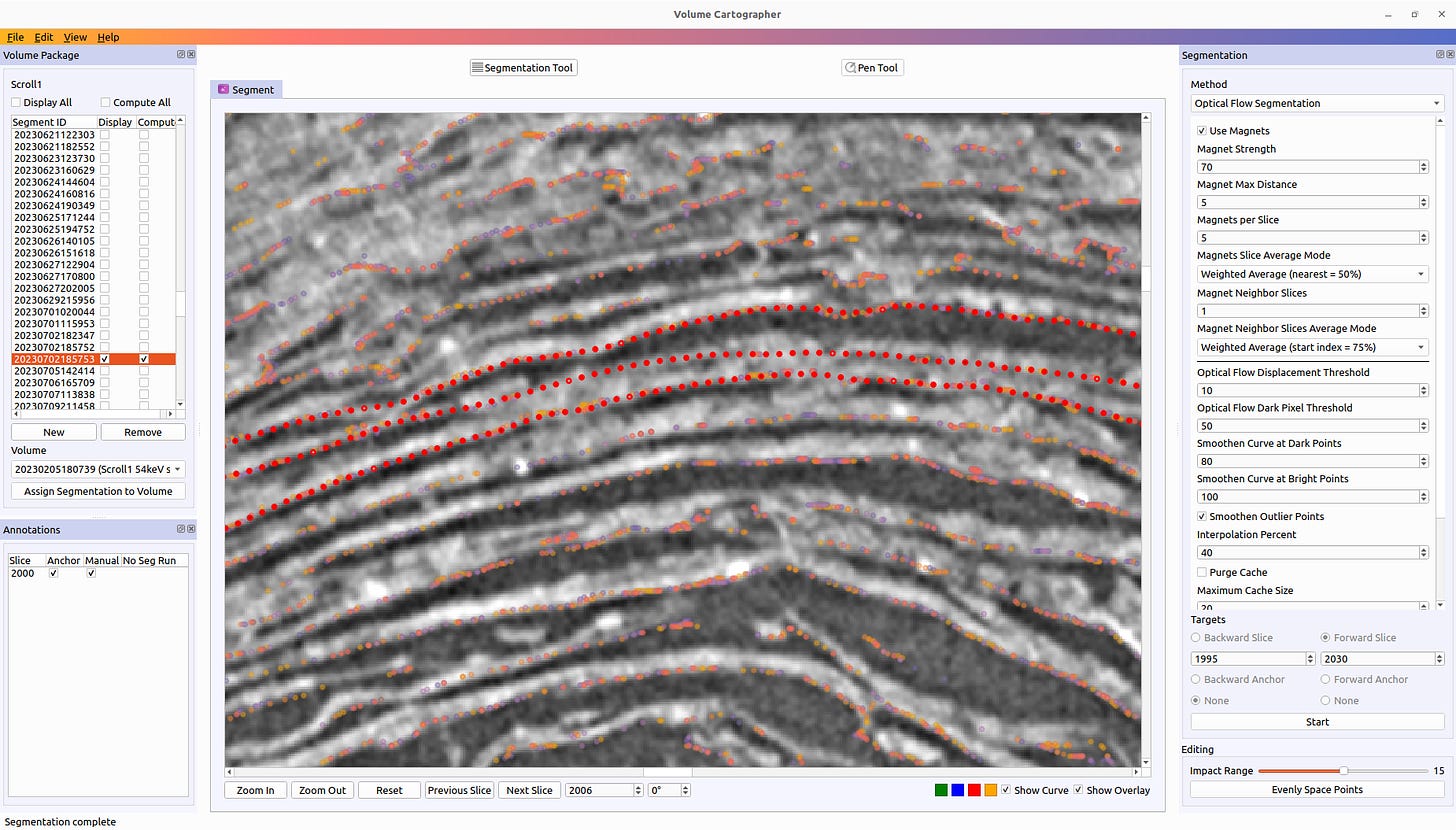Toggle Anchor checkbox for slice 2000
Screen dimensions: 1456x830
pyautogui.click(x=53, y=573)
